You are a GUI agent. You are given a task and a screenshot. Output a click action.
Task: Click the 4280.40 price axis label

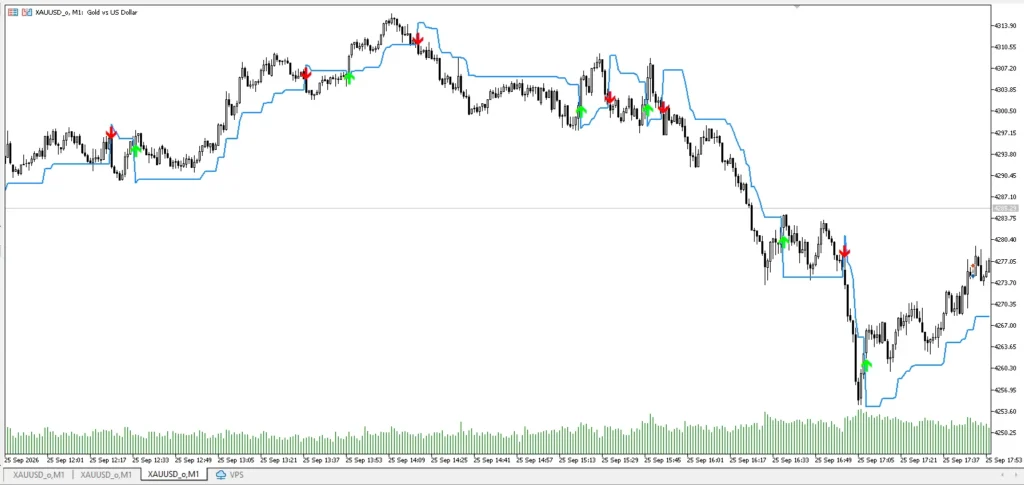click(x=1006, y=240)
